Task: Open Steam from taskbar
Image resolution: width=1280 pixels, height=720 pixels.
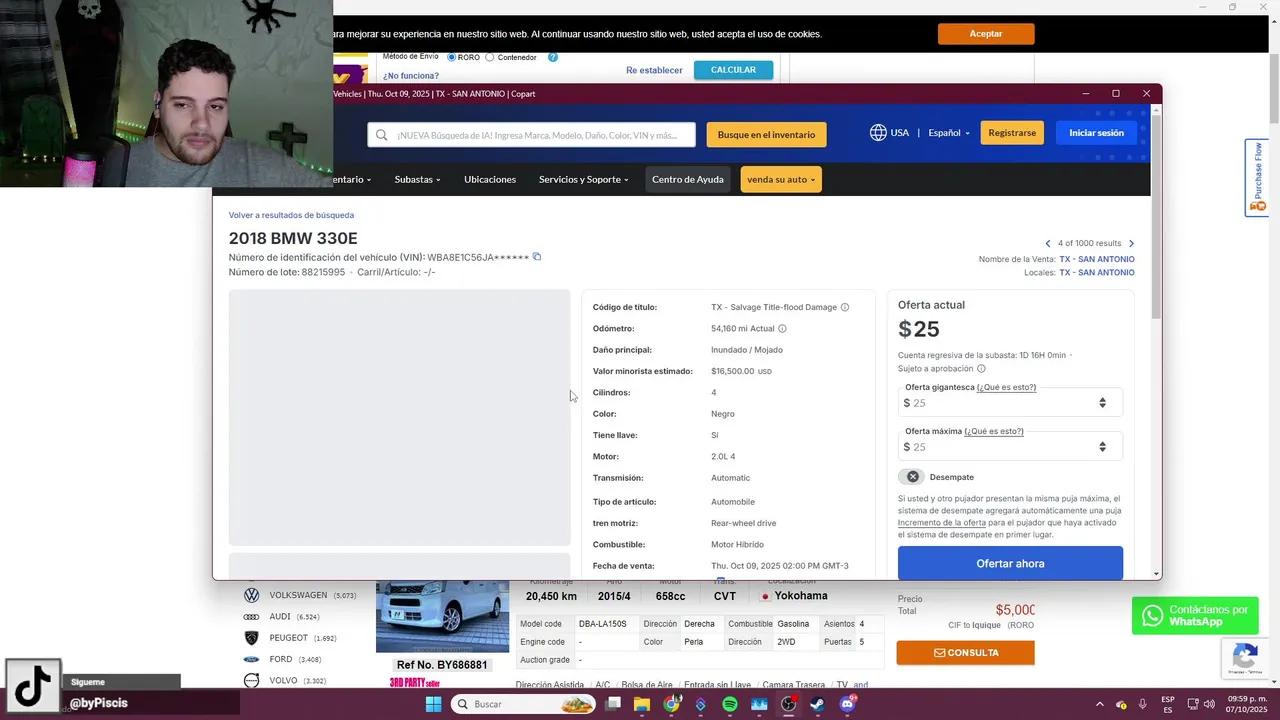Action: pos(818,704)
